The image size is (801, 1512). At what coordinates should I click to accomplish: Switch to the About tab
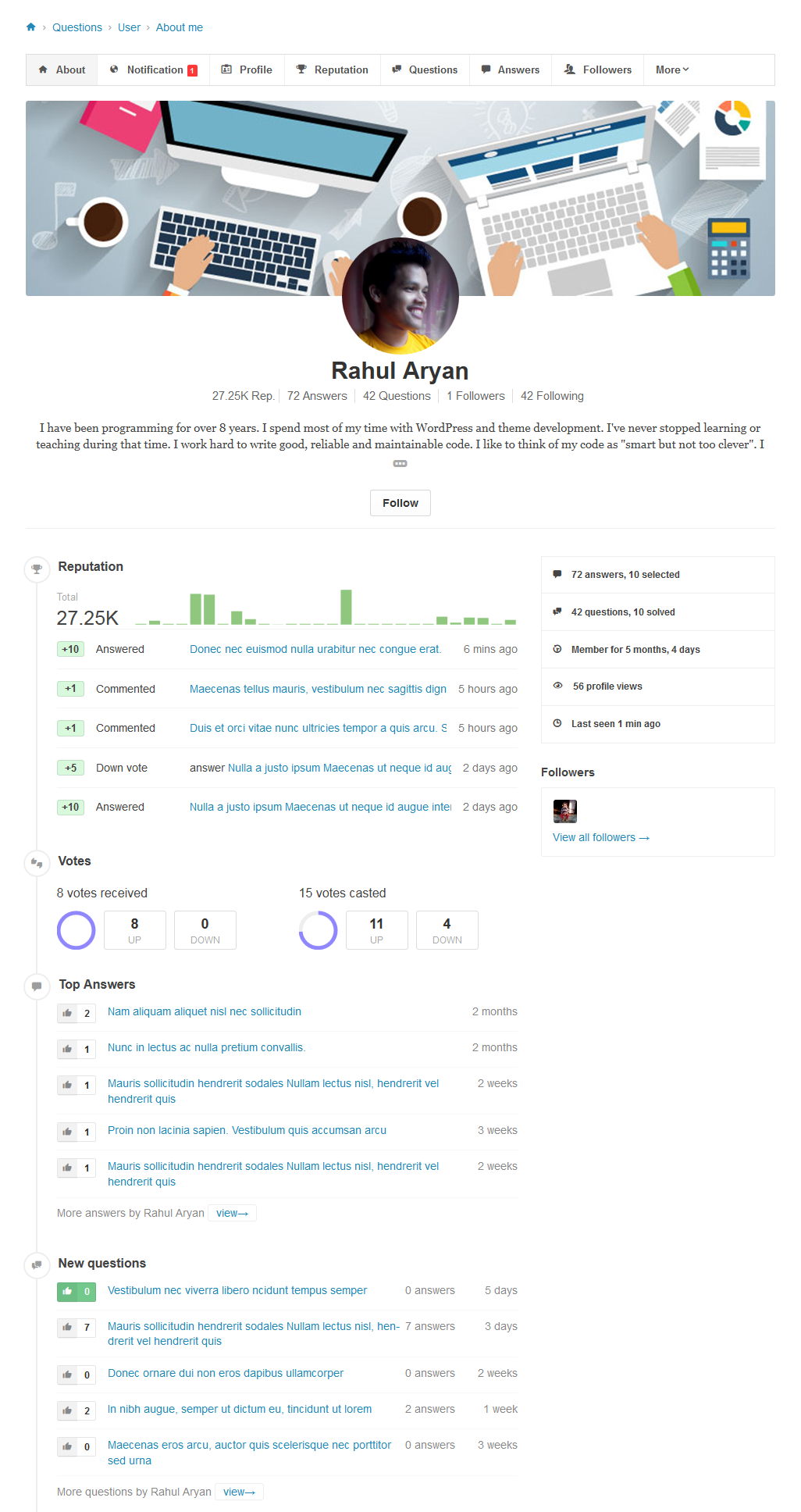62,70
